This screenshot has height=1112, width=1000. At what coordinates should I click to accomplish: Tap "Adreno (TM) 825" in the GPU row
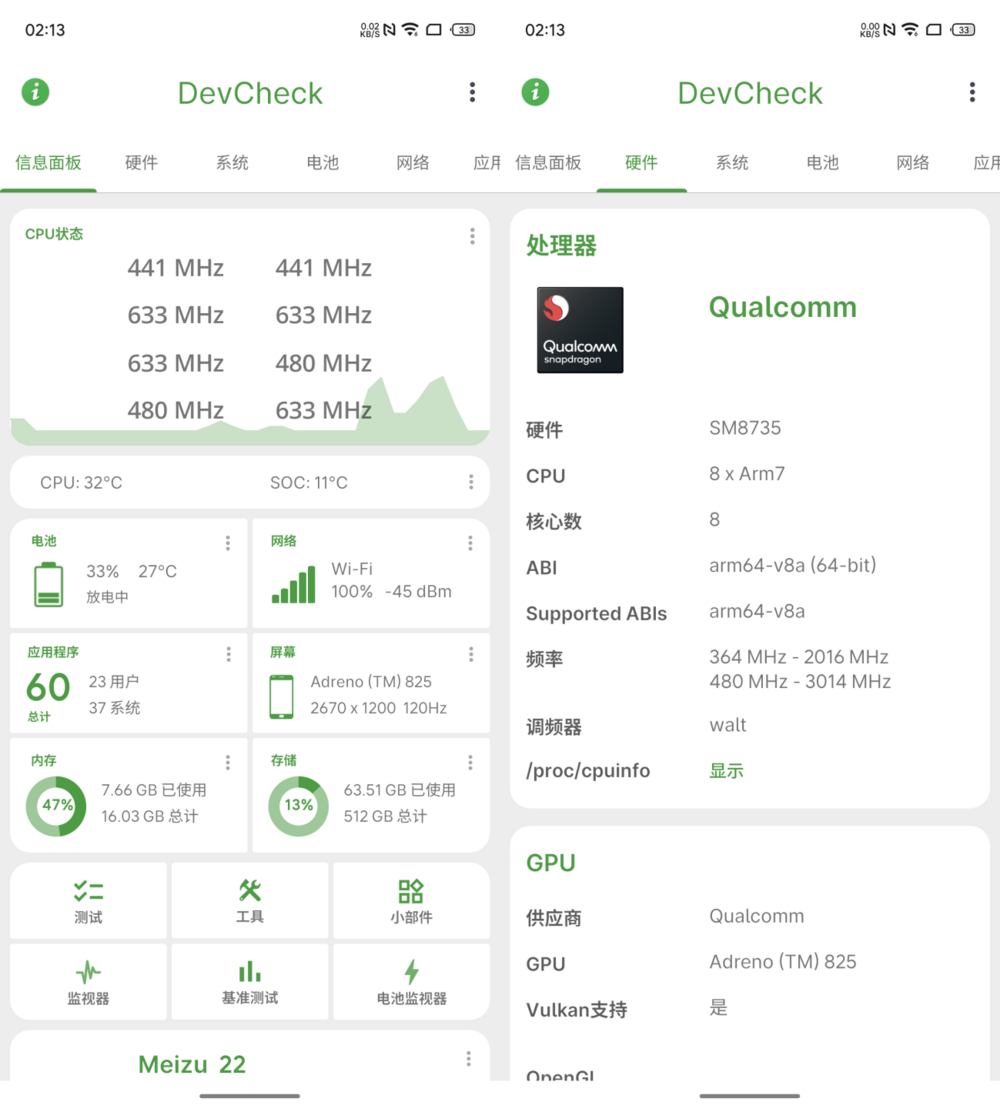tap(783, 962)
